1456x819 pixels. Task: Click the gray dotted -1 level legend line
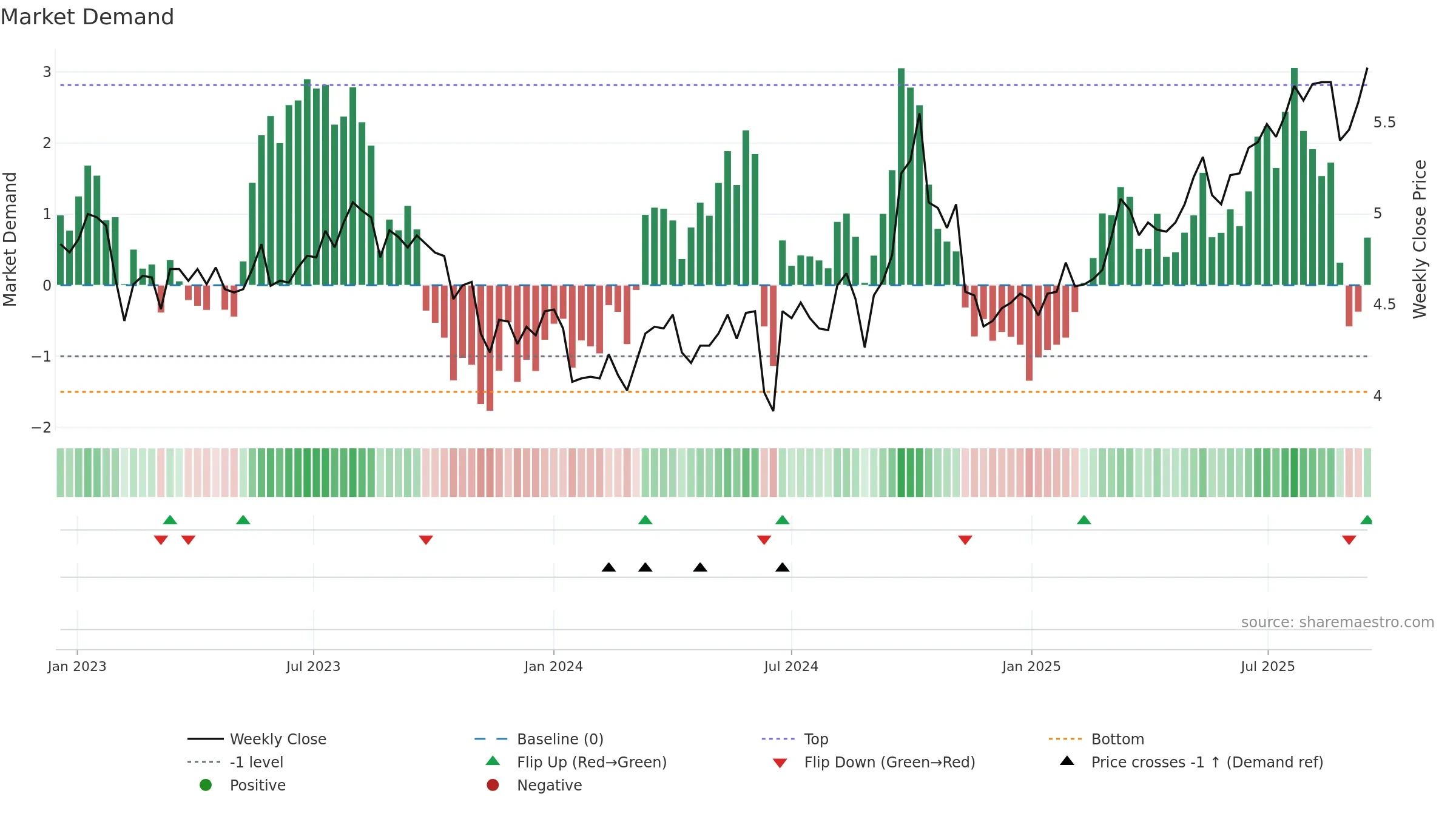click(204, 762)
